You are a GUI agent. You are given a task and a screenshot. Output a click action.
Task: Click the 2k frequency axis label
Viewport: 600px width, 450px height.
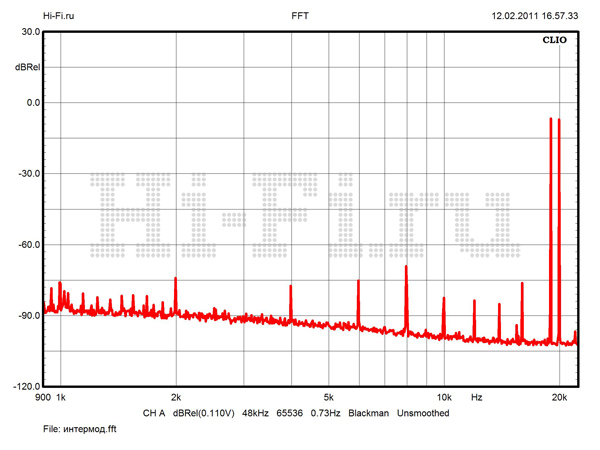tap(176, 398)
